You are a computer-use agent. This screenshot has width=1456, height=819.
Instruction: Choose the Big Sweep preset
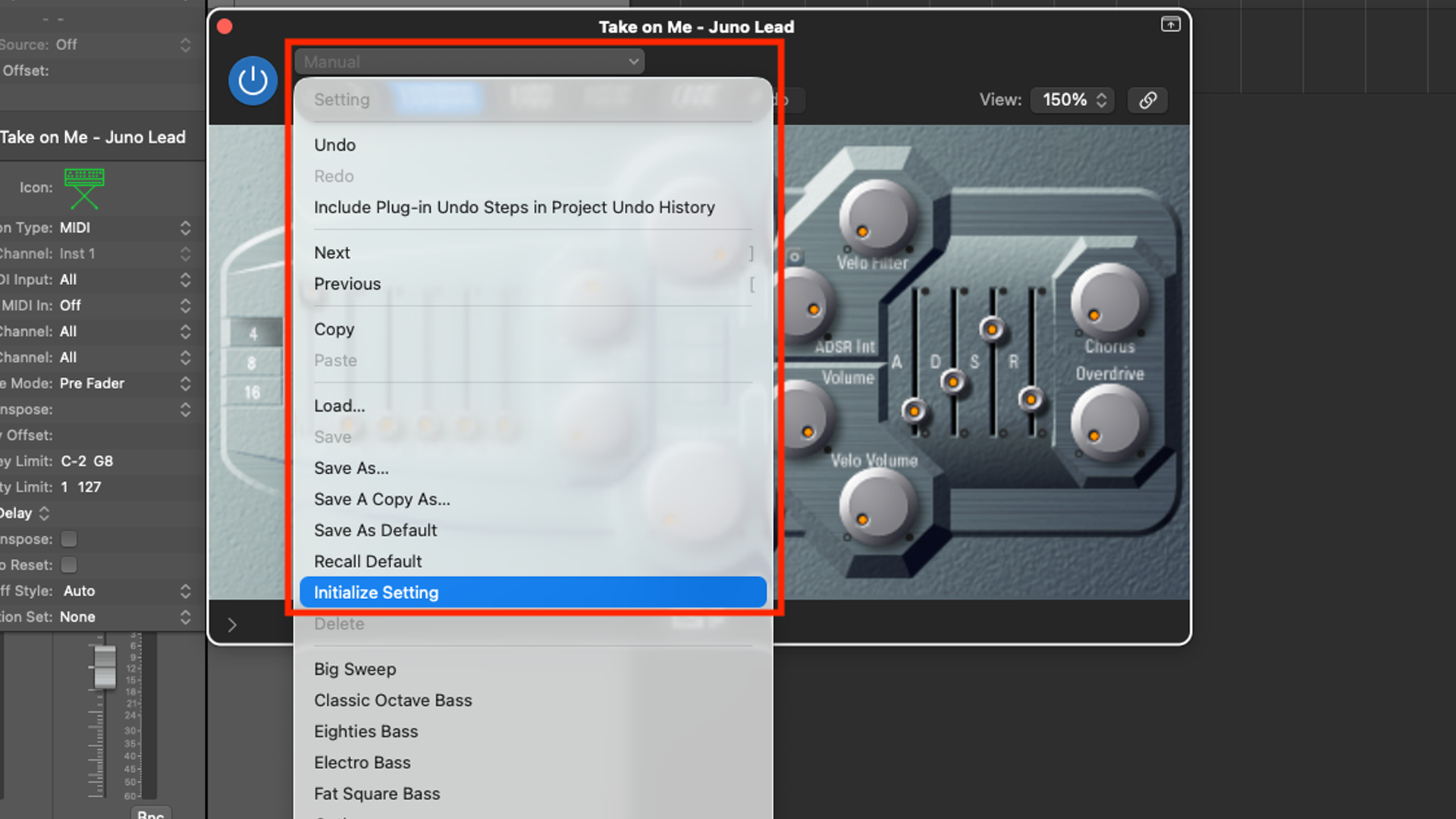point(355,669)
